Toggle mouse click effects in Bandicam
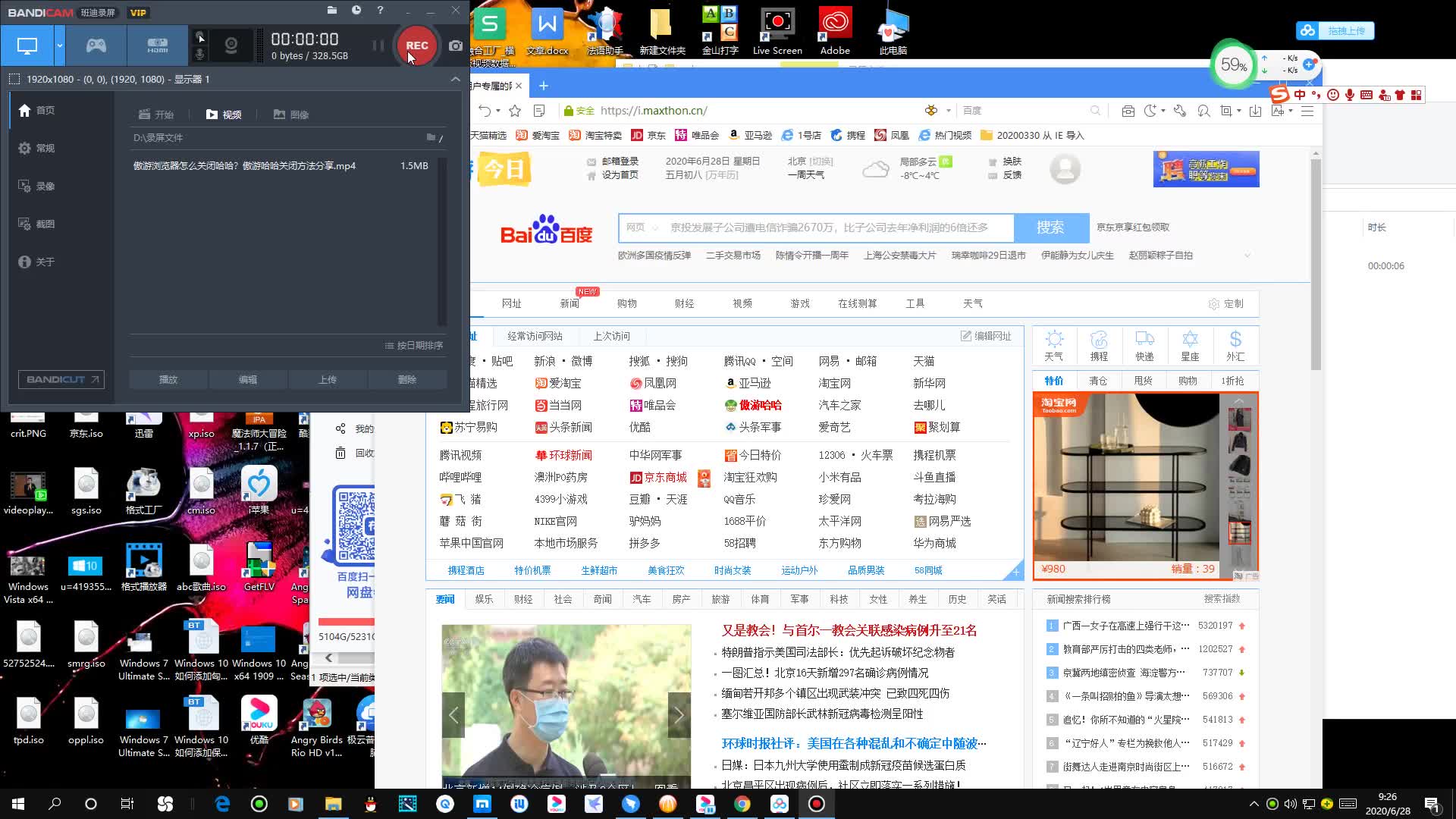 (199, 36)
